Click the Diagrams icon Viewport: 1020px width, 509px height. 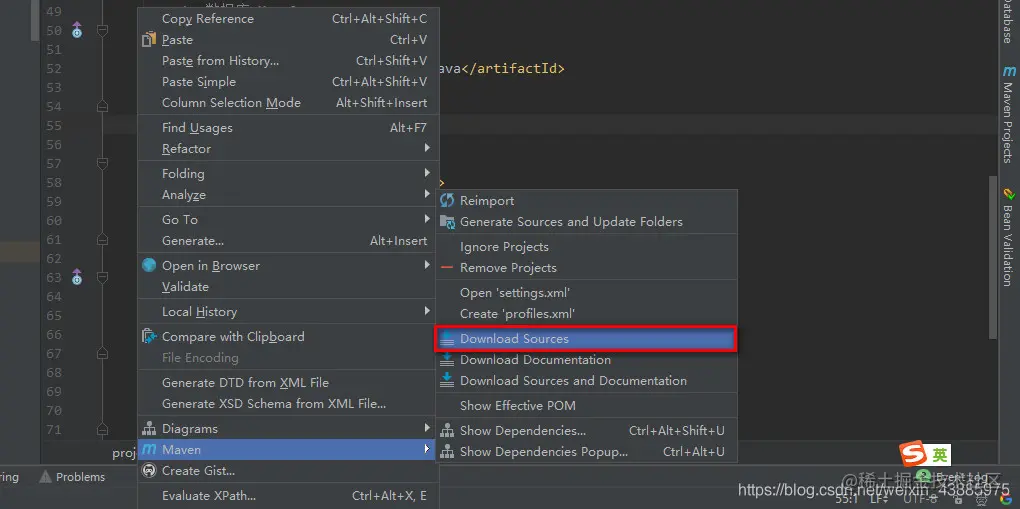click(x=150, y=429)
